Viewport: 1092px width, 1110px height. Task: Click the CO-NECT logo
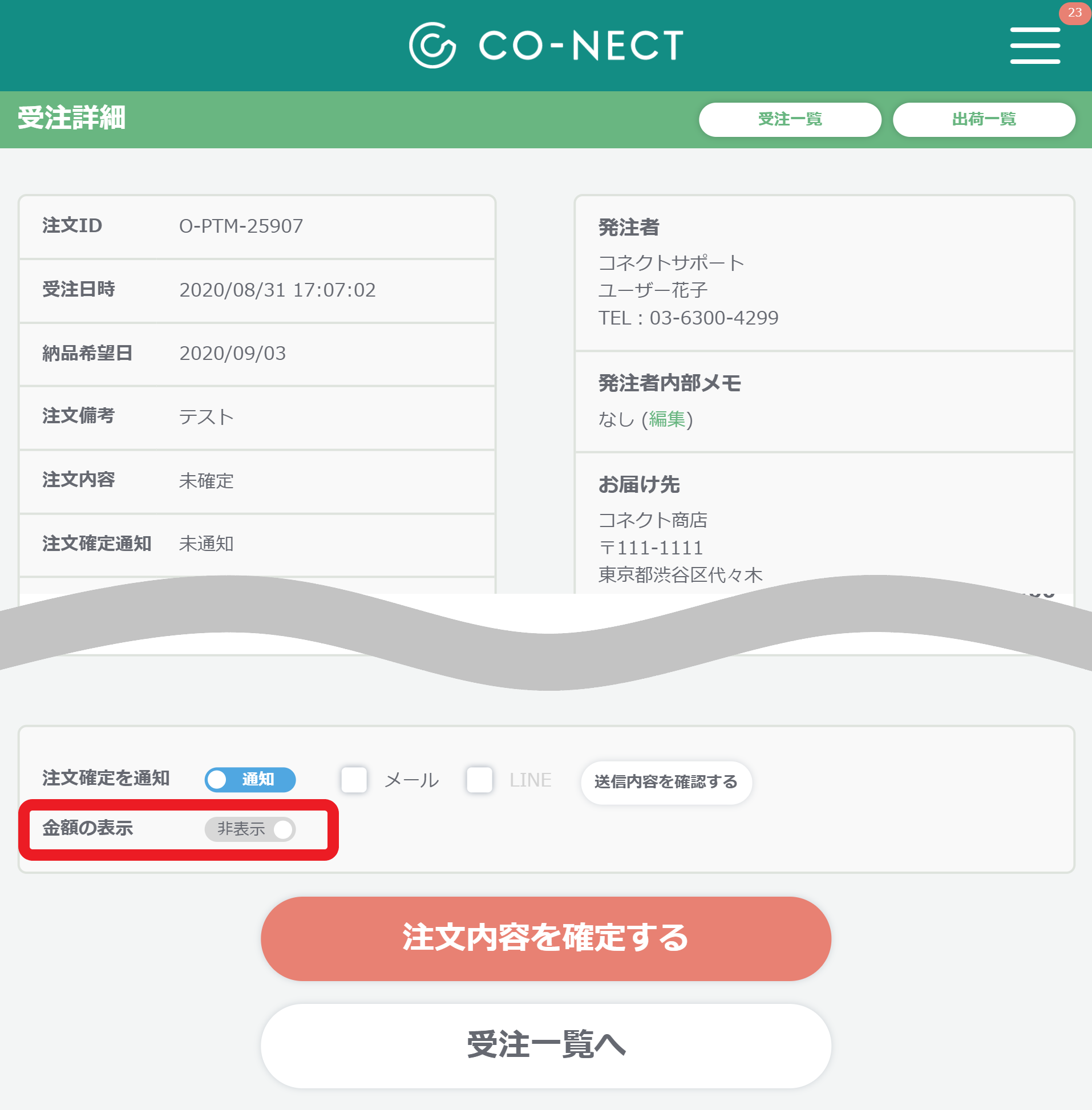[x=546, y=45]
